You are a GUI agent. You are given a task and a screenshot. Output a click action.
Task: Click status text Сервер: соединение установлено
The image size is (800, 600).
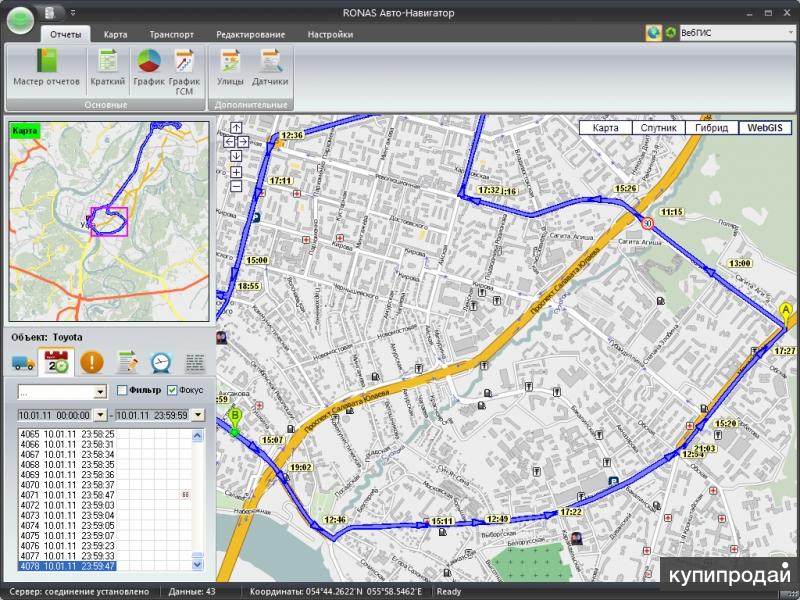click(x=80, y=592)
